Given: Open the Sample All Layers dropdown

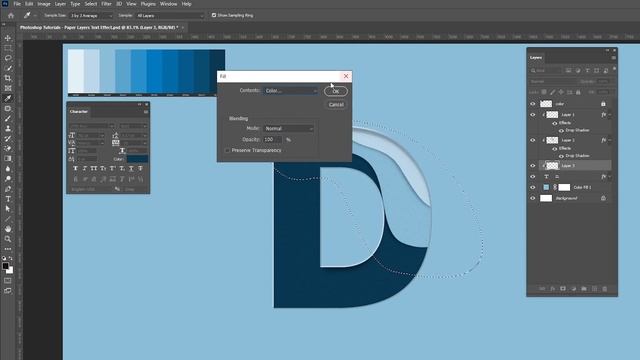Looking at the screenshot, I should point(170,16).
